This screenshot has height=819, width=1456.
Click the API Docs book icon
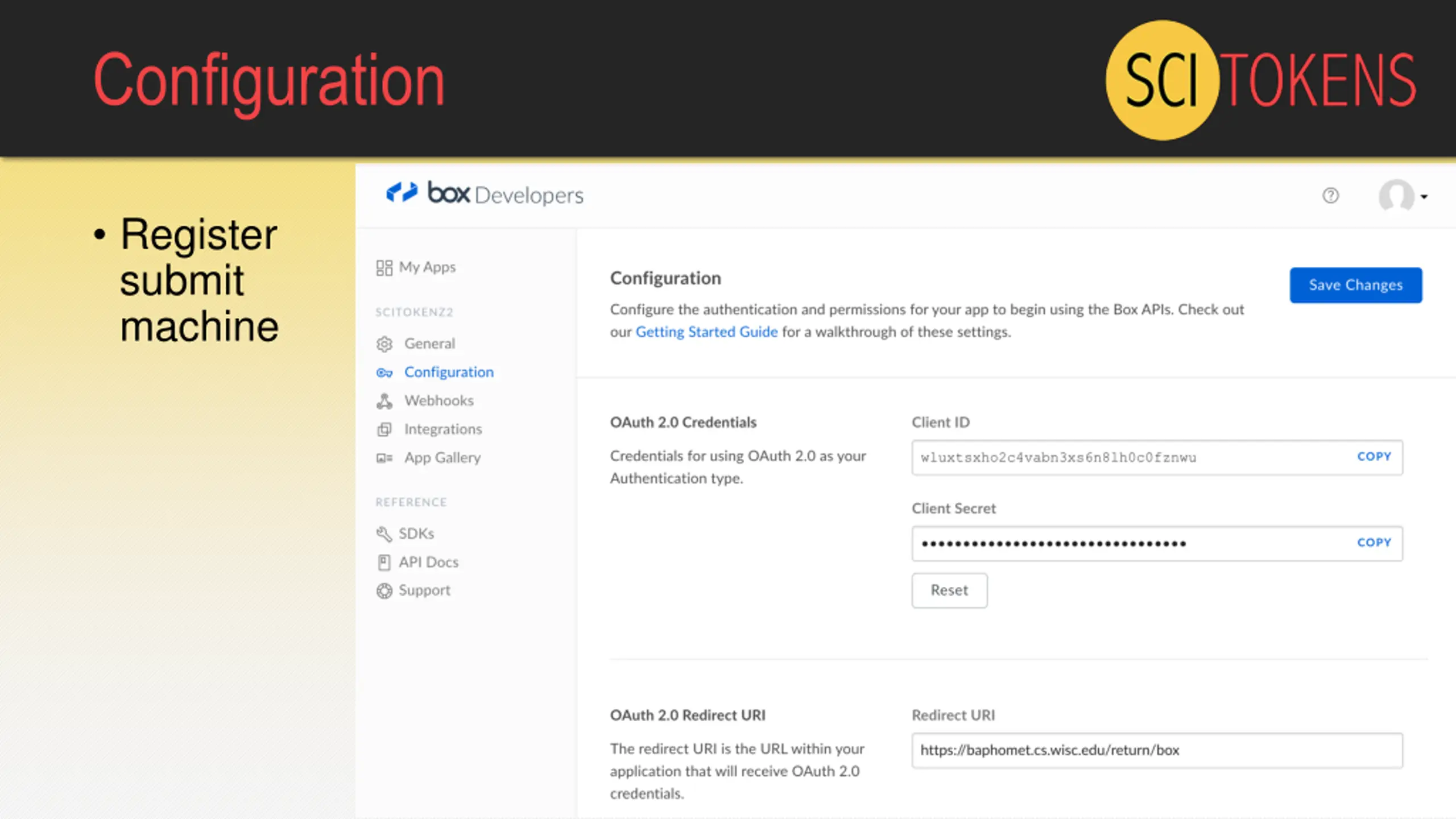pyautogui.click(x=384, y=562)
